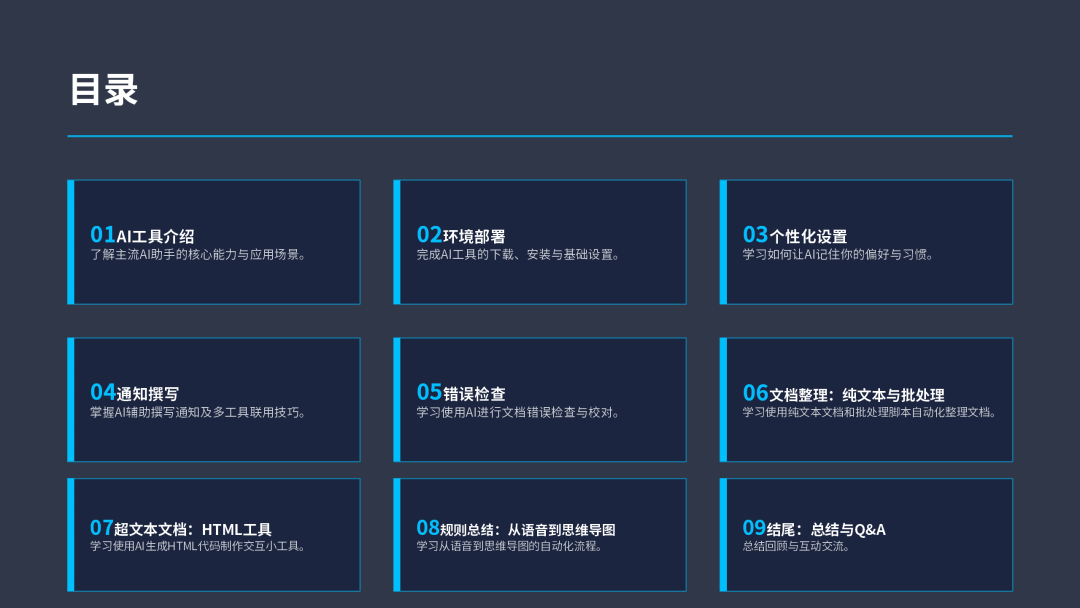
Task: Click description 学习使用AI进行文档错误检查与校对
Action: click(x=519, y=412)
